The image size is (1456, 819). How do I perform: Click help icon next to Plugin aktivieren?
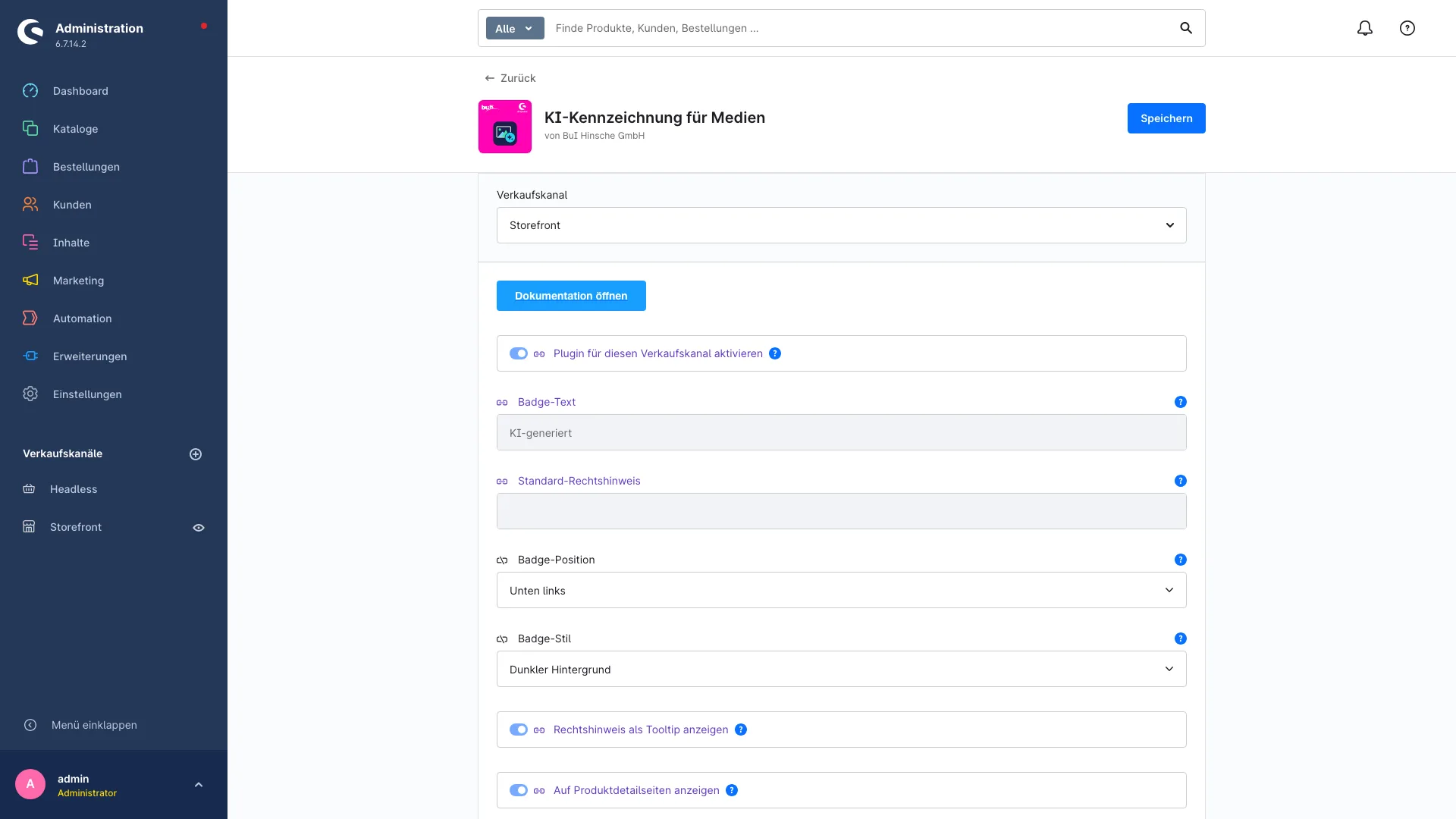pos(775,353)
